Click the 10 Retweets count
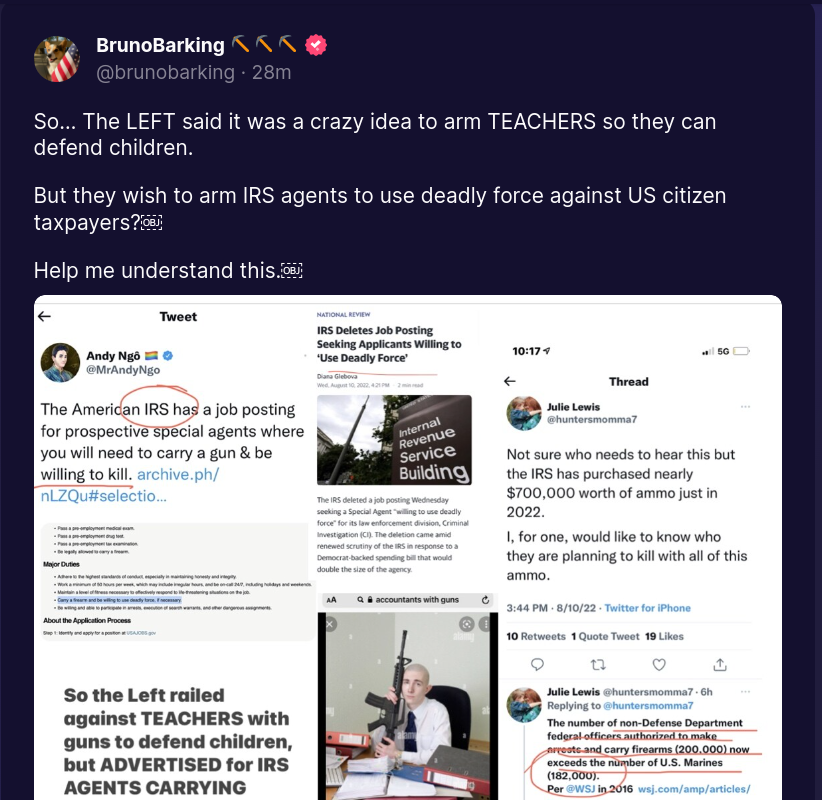 (536, 636)
